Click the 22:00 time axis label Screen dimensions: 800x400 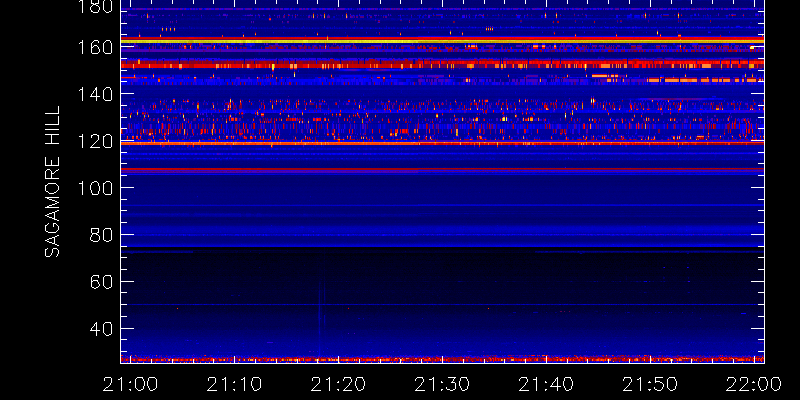coord(754,384)
